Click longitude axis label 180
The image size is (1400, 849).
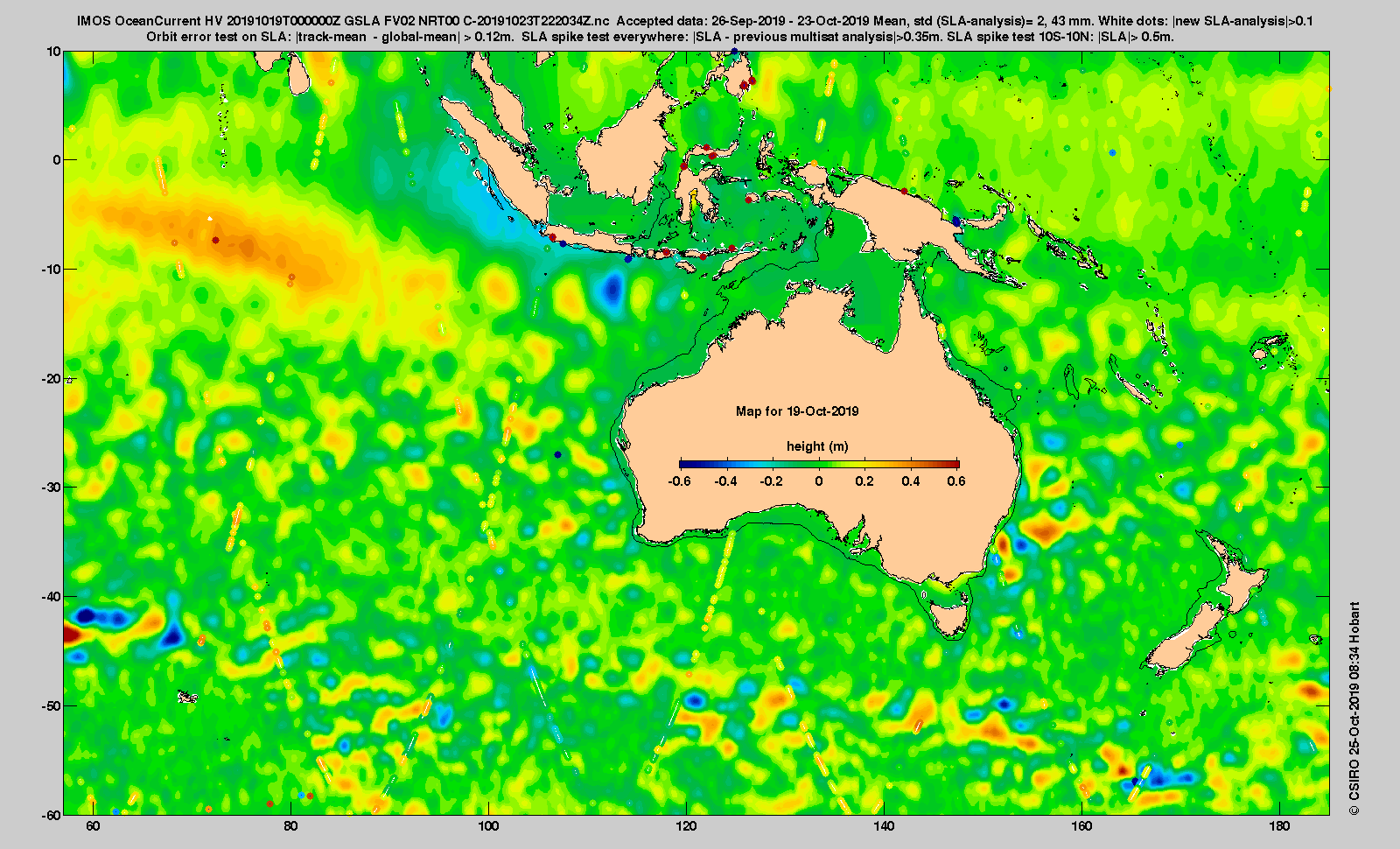click(x=1279, y=826)
